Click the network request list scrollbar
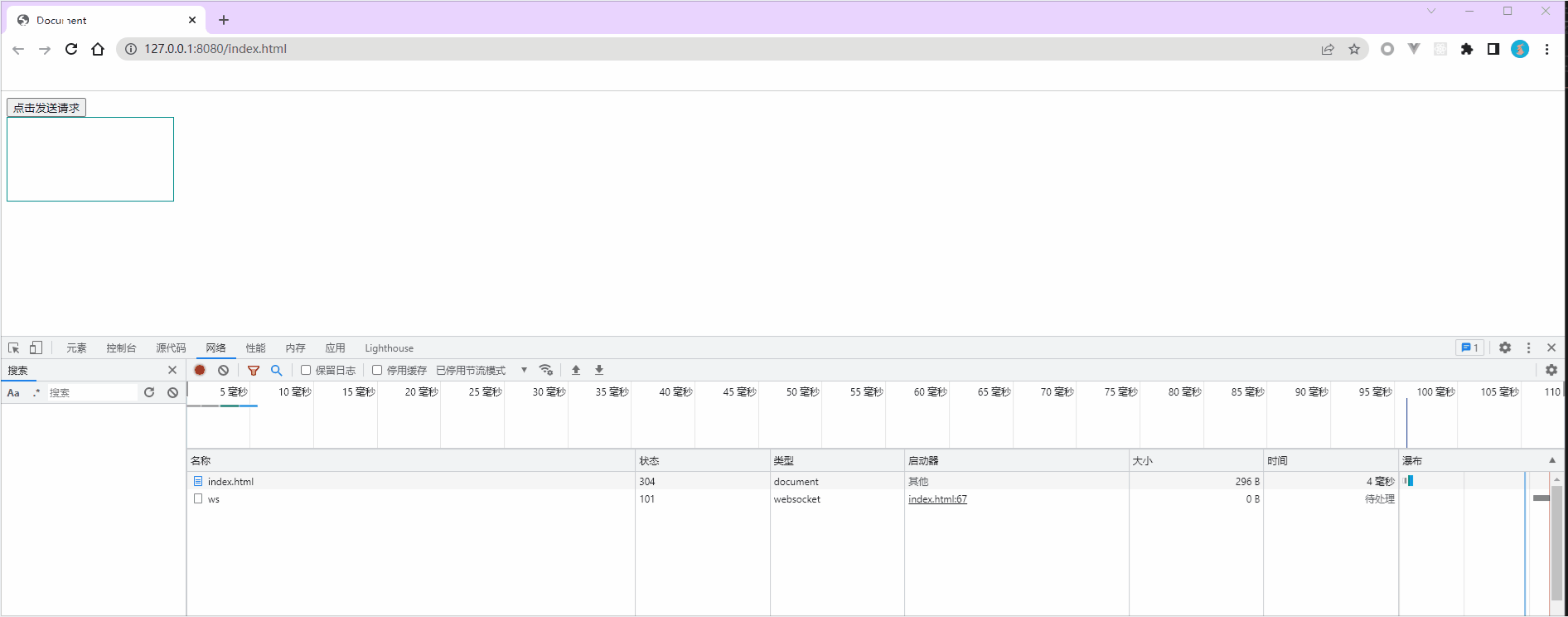The width and height of the screenshot is (1568, 617). pos(1556,543)
